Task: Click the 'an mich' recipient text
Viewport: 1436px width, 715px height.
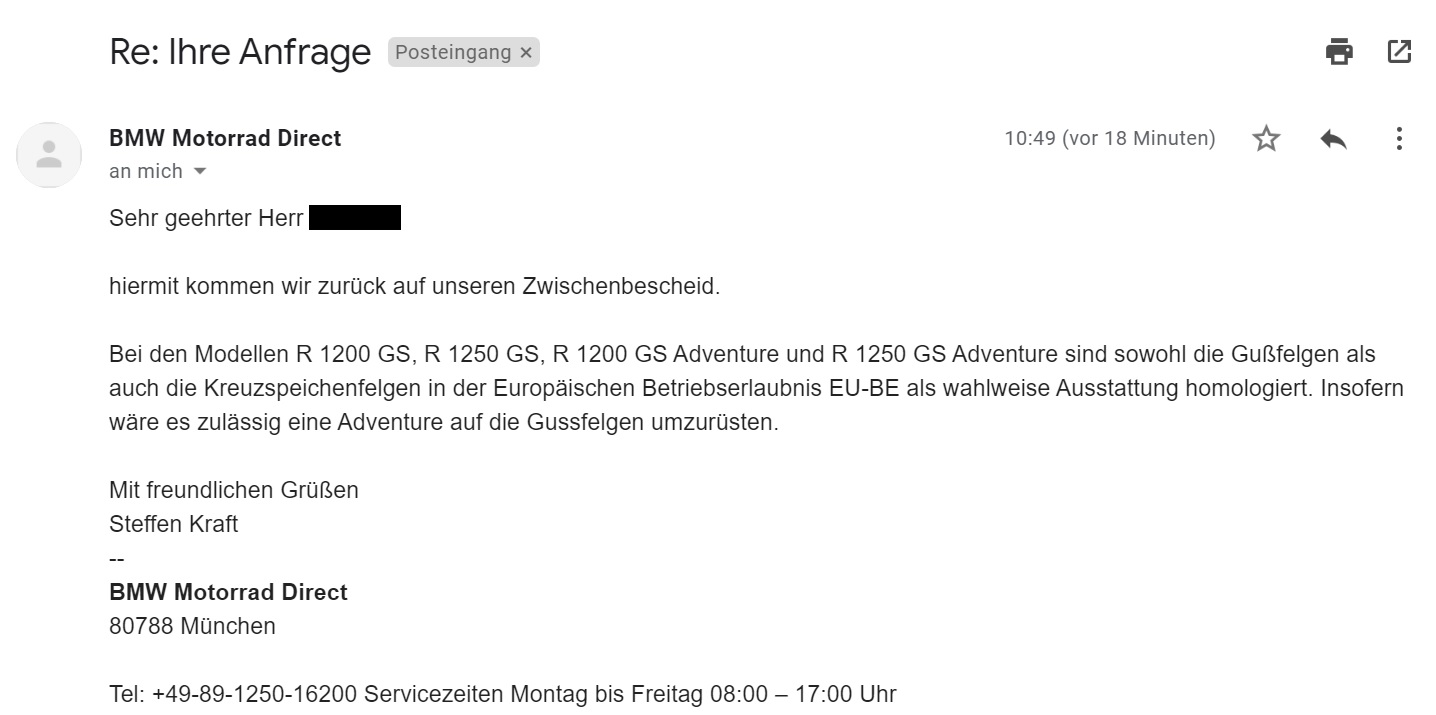Action: pos(146,172)
